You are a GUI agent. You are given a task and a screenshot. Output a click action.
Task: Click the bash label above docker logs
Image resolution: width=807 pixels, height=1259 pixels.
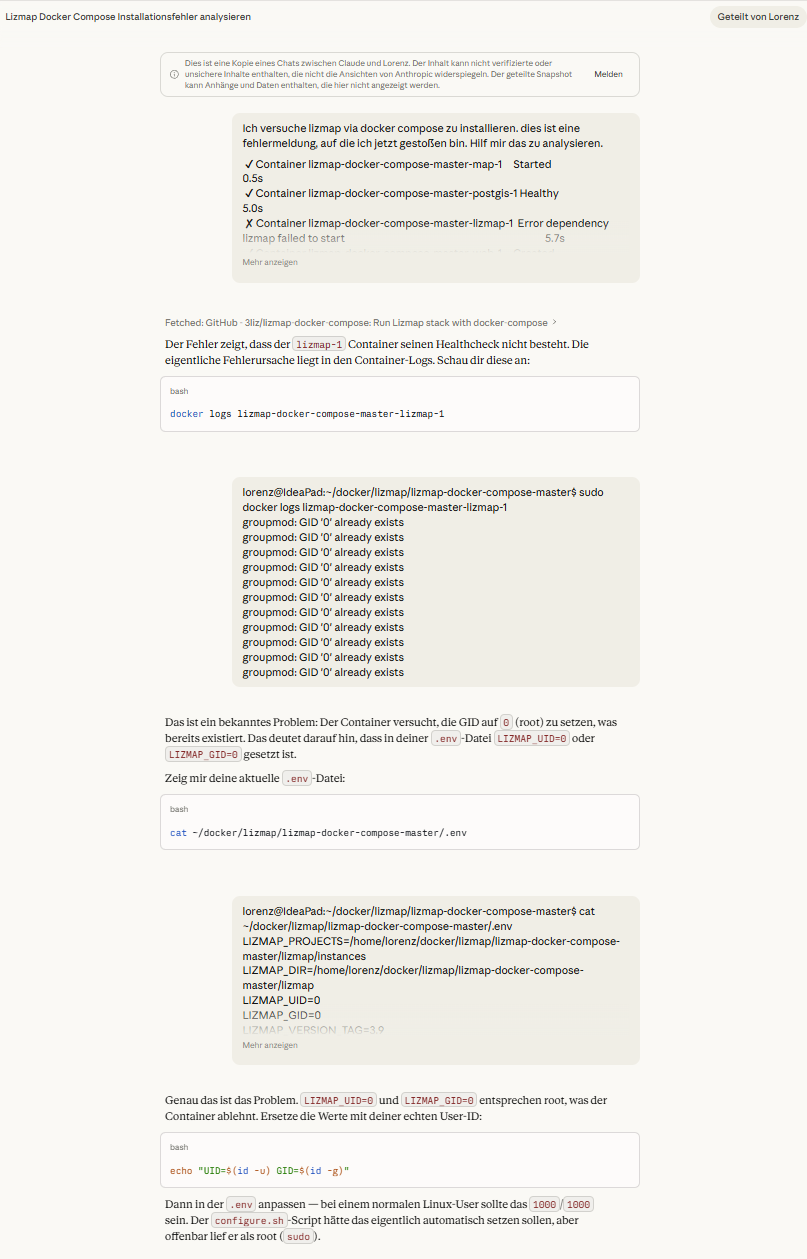pyautogui.click(x=179, y=391)
